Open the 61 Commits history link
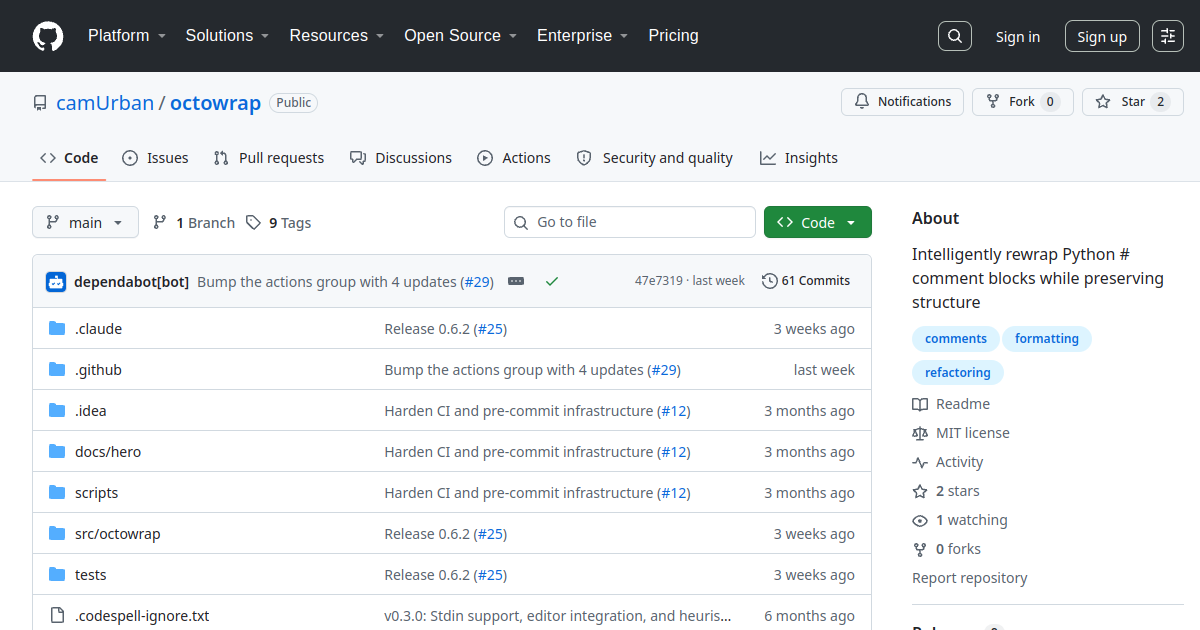The height and width of the screenshot is (630, 1200). 806,281
